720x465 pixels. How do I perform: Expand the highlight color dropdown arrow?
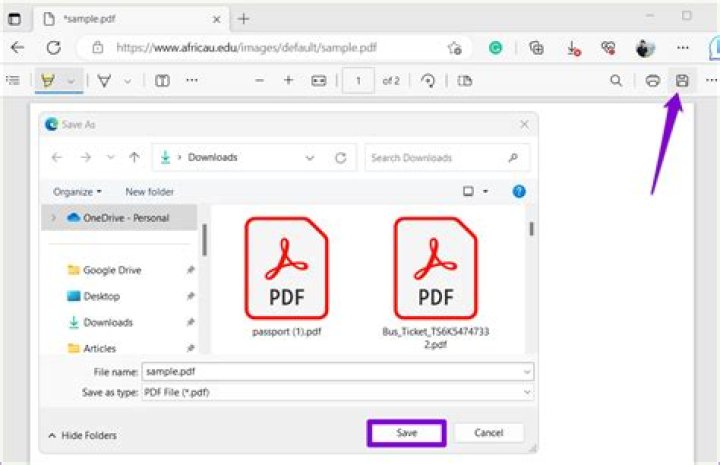[x=71, y=81]
